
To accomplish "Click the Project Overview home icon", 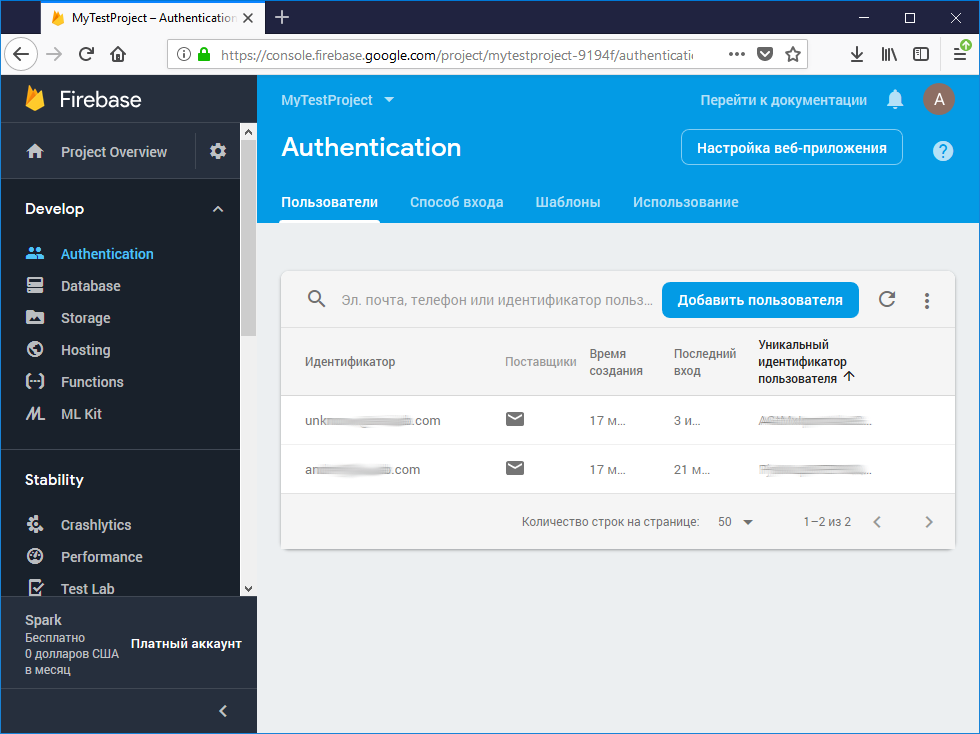I will click(x=35, y=152).
